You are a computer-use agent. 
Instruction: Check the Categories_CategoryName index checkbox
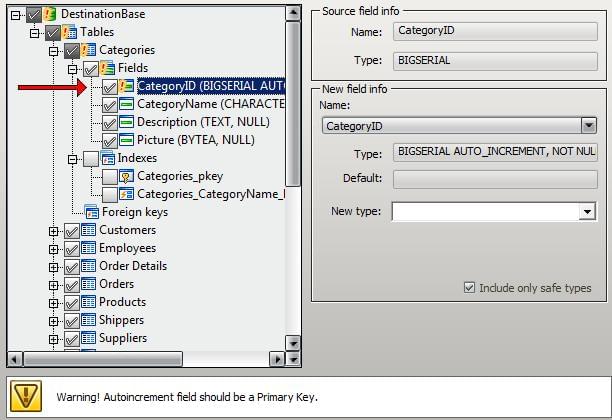[110, 195]
